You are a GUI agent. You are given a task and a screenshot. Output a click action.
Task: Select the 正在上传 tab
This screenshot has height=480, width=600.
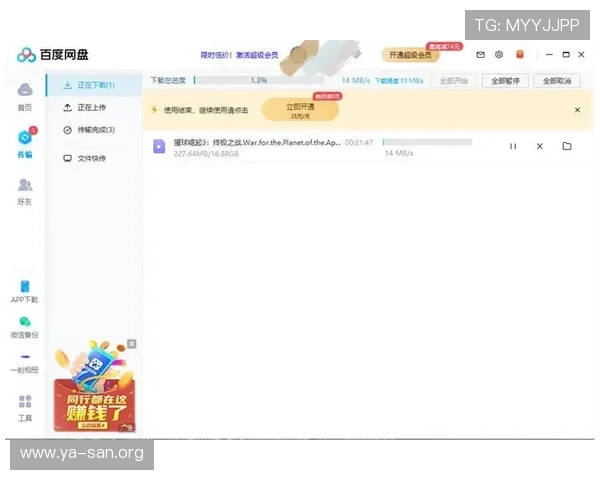pyautogui.click(x=94, y=108)
